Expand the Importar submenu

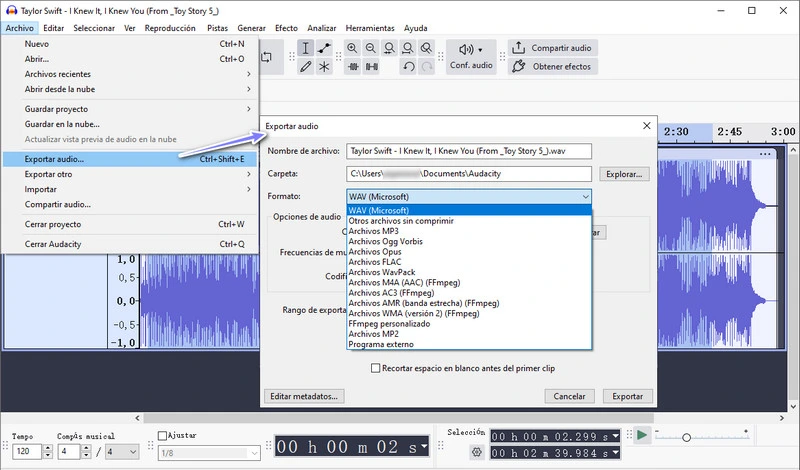point(130,189)
